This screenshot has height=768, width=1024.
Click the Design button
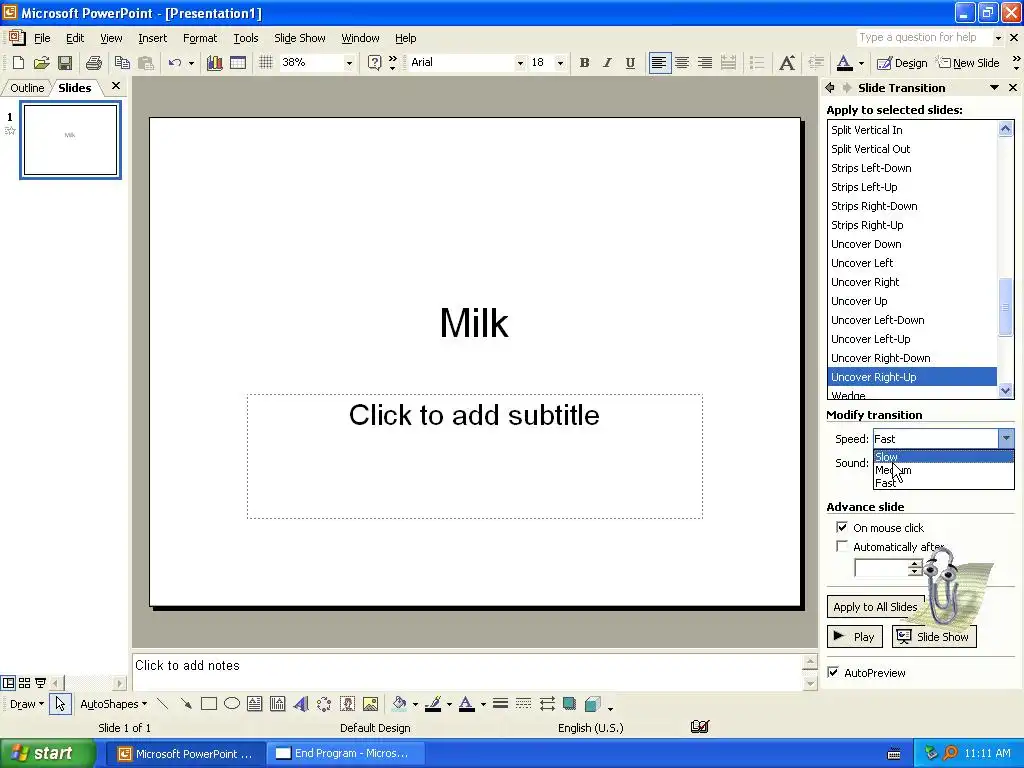coord(902,63)
